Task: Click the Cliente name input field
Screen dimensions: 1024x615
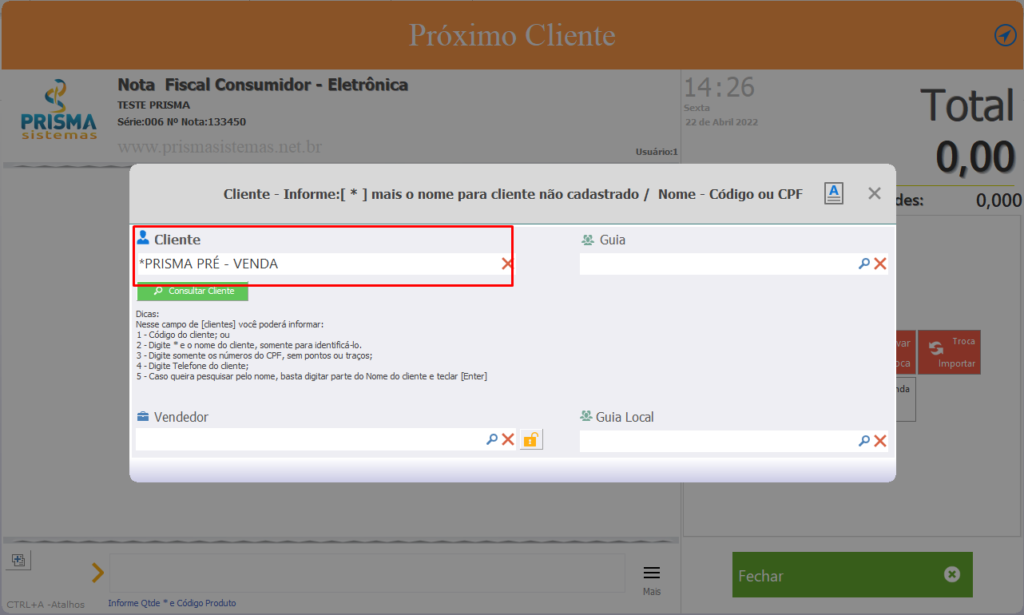Action: click(x=318, y=264)
